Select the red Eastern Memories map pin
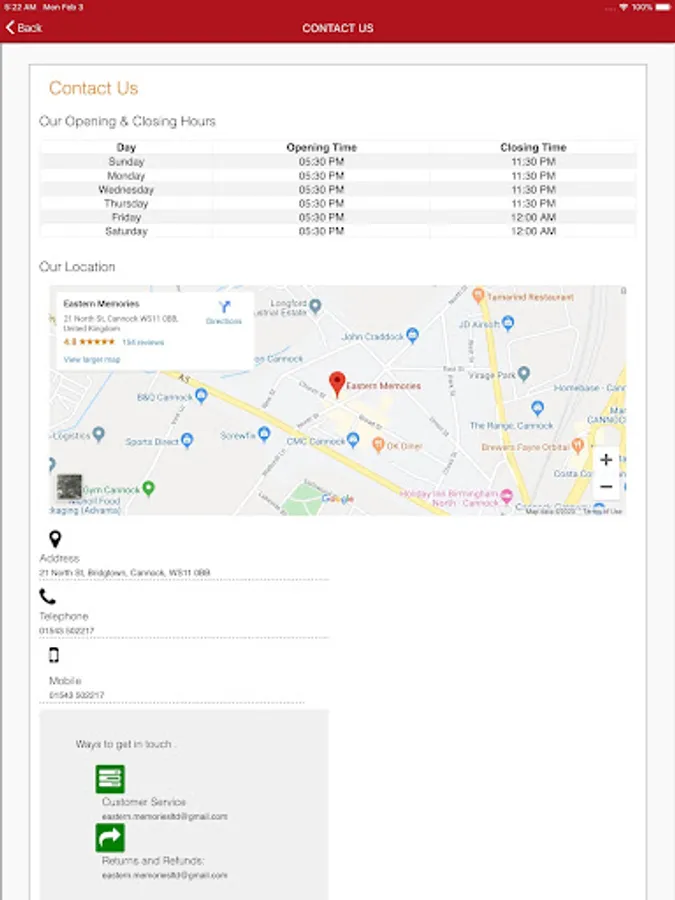Viewport: 675px width, 900px height. (x=337, y=385)
